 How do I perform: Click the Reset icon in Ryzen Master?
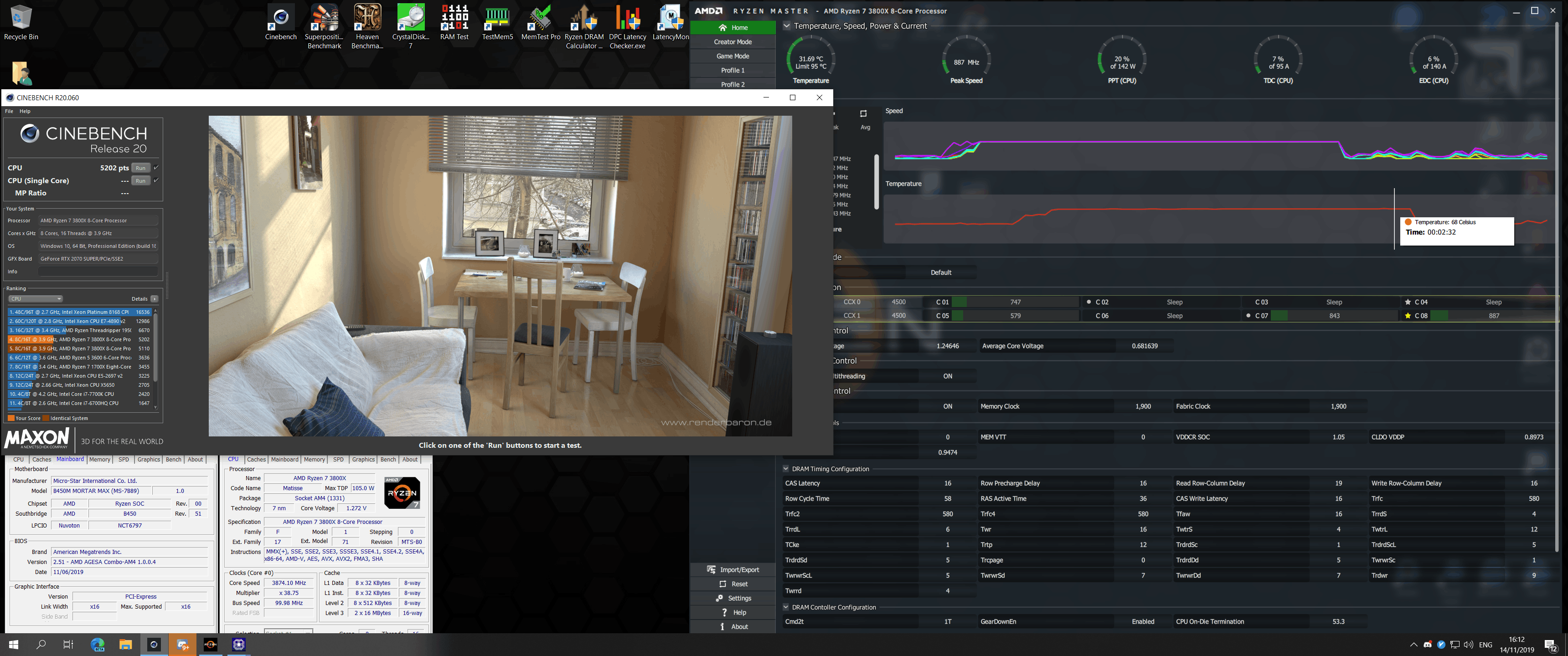[722, 584]
